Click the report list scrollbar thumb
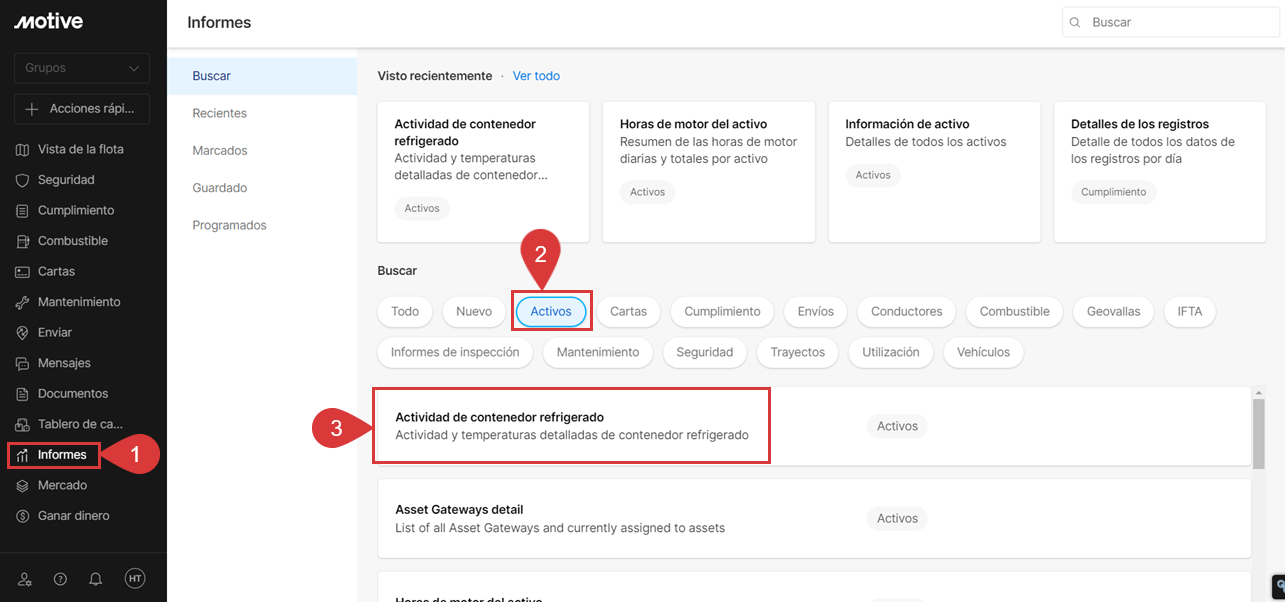This screenshot has width=1285, height=602. (x=1259, y=433)
